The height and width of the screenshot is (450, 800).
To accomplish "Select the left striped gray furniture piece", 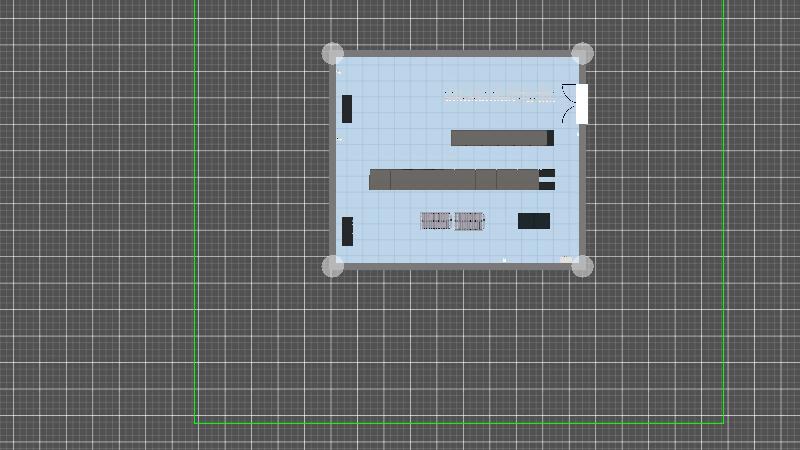I will [x=435, y=221].
